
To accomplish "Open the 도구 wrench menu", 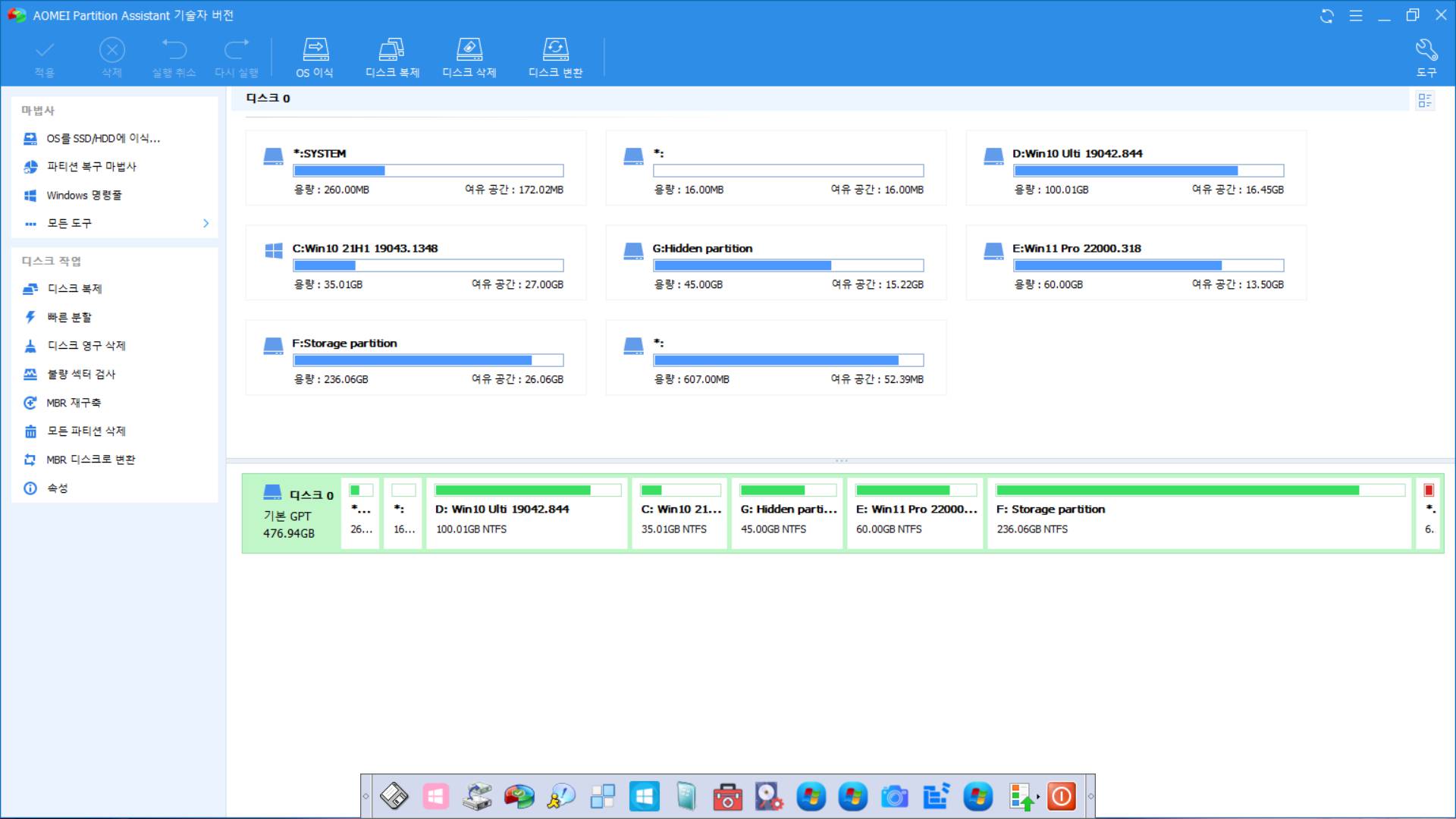I will [1426, 58].
